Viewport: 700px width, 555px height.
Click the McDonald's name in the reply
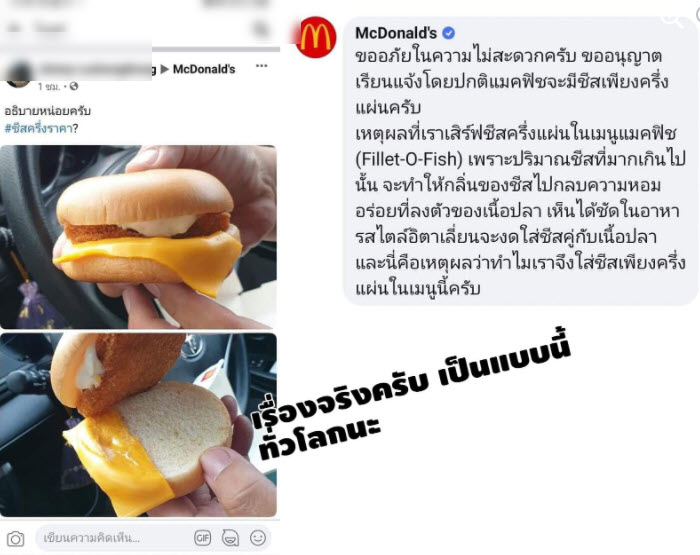(x=396, y=33)
